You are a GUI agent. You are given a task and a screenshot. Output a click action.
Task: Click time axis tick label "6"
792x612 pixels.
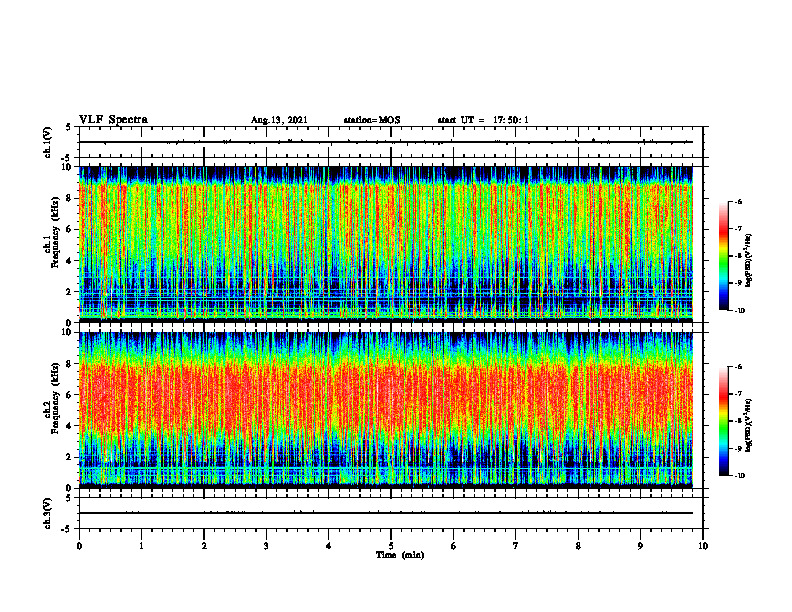tap(454, 546)
